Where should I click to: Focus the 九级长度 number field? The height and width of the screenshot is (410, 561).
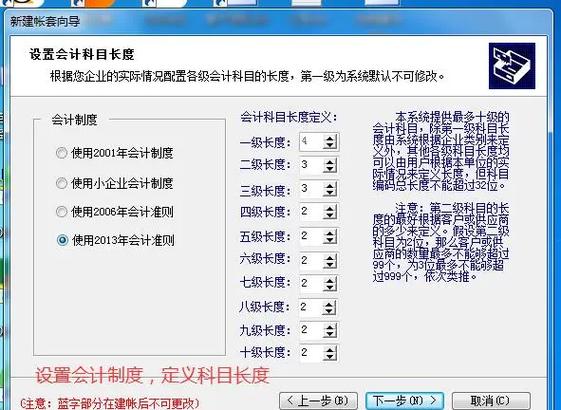tap(311, 330)
